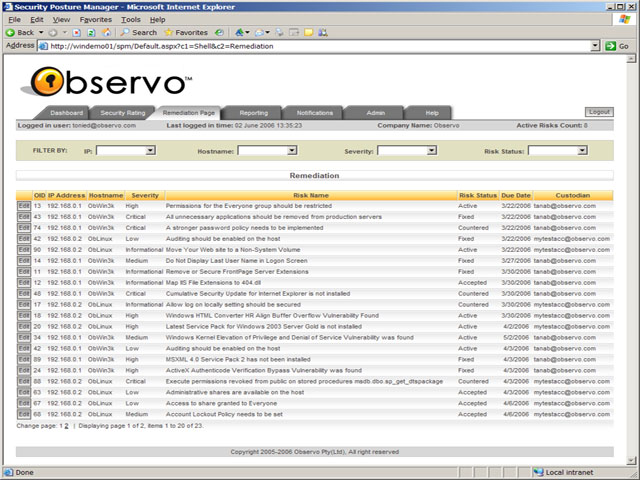Stop page loading with the Stop icon
The width and height of the screenshot is (640, 480).
pyautogui.click(x=77, y=33)
